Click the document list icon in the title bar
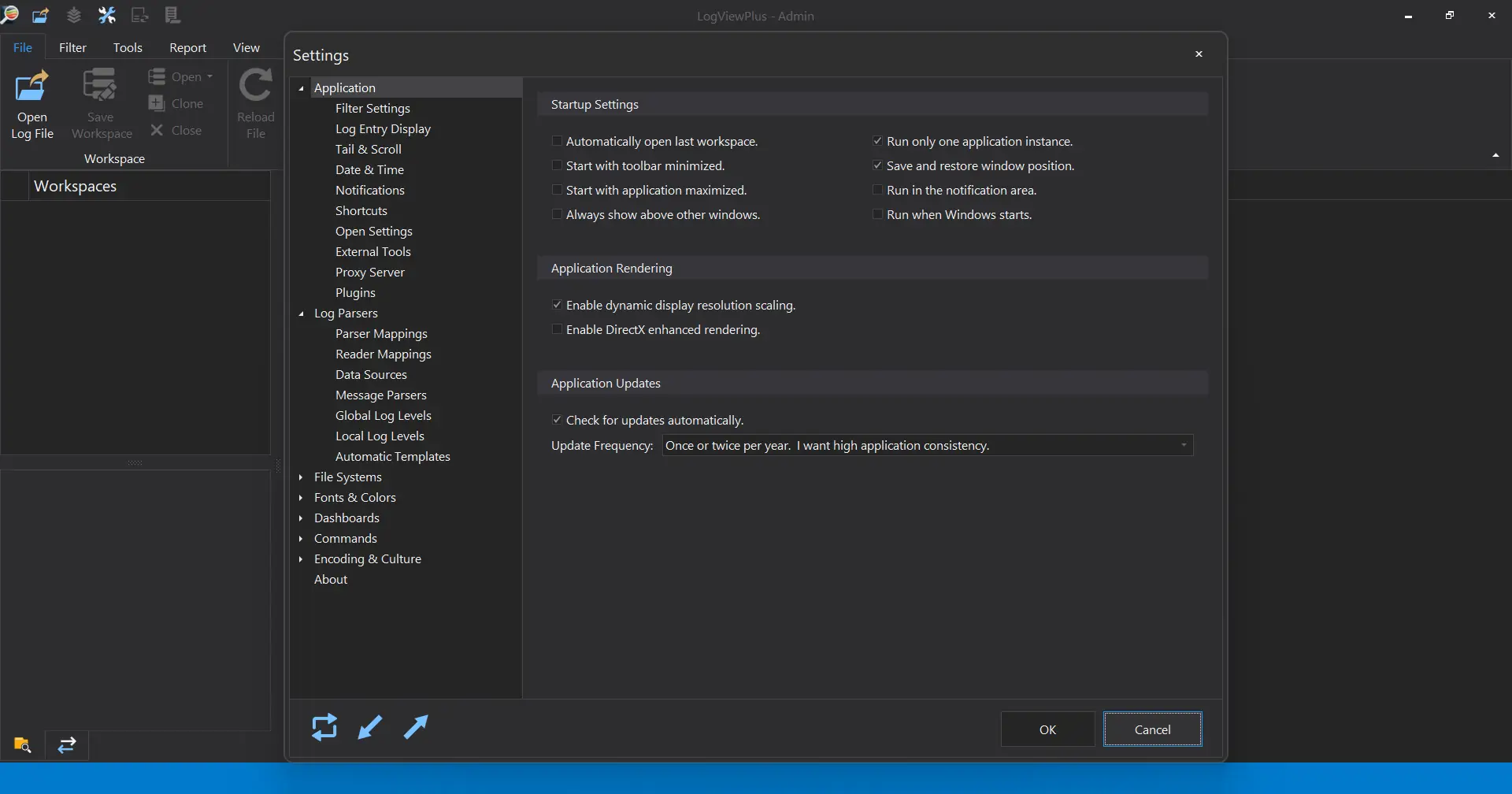 point(172,15)
